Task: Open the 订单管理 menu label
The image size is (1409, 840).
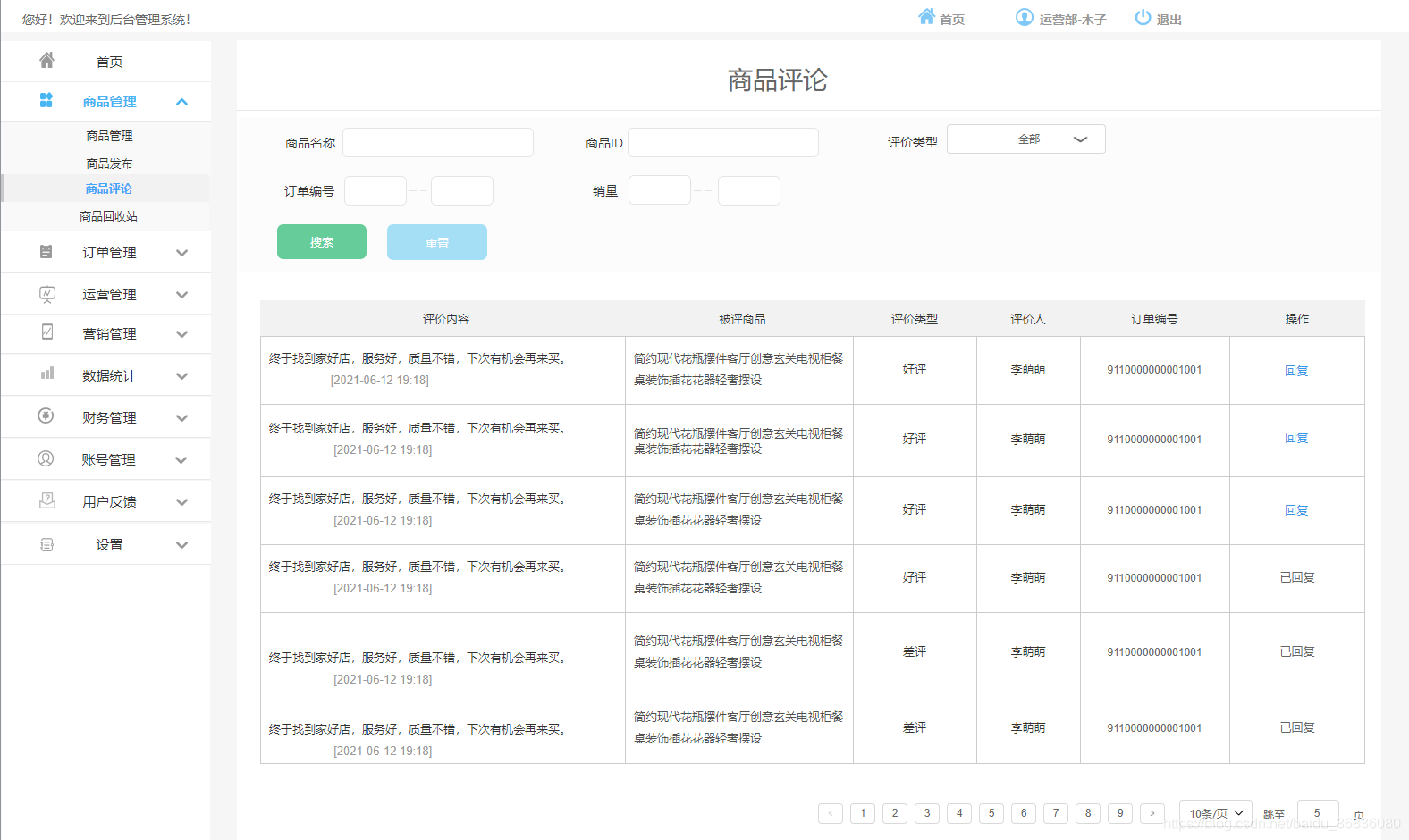Action: (x=109, y=253)
